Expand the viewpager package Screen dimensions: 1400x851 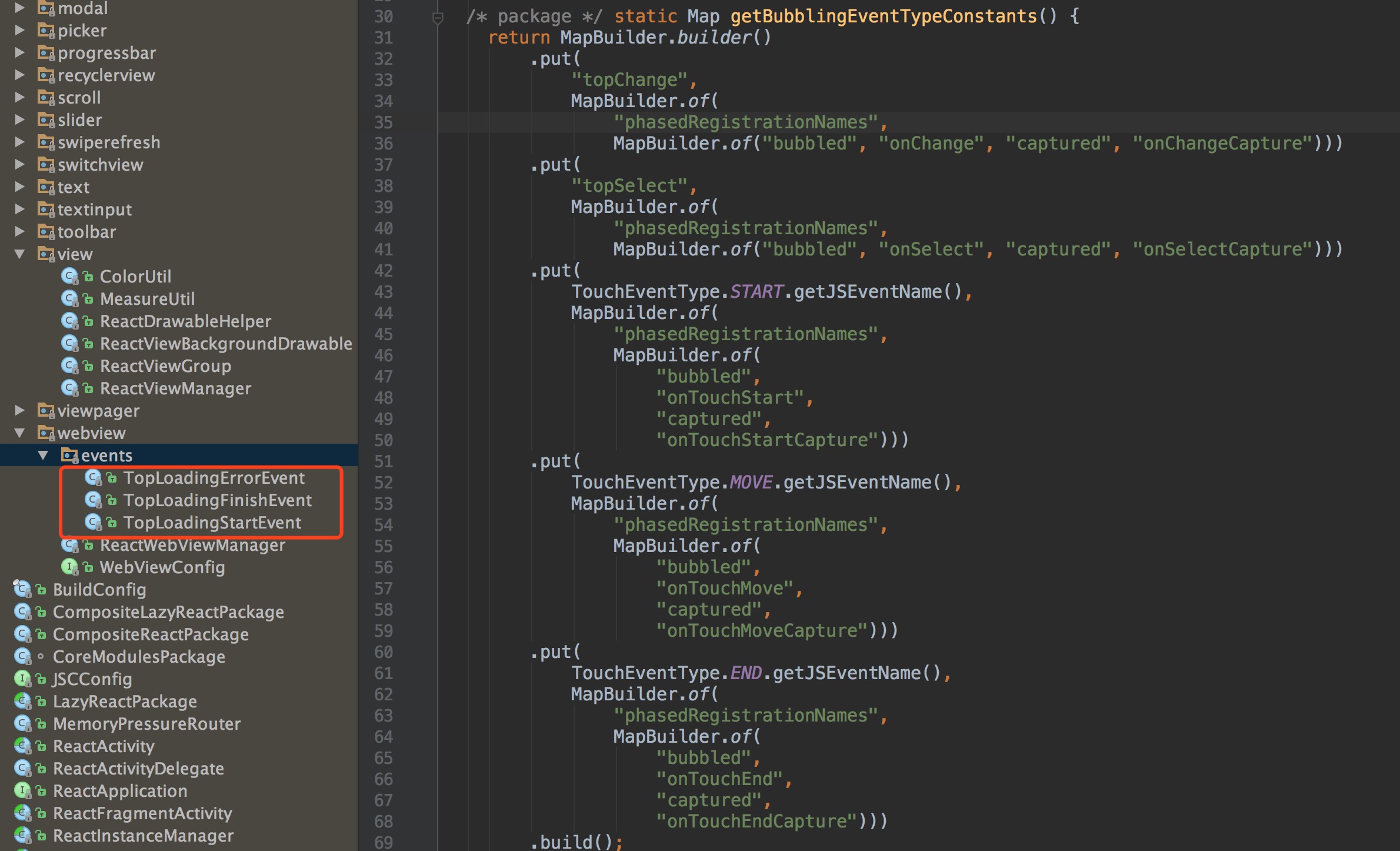(19, 410)
